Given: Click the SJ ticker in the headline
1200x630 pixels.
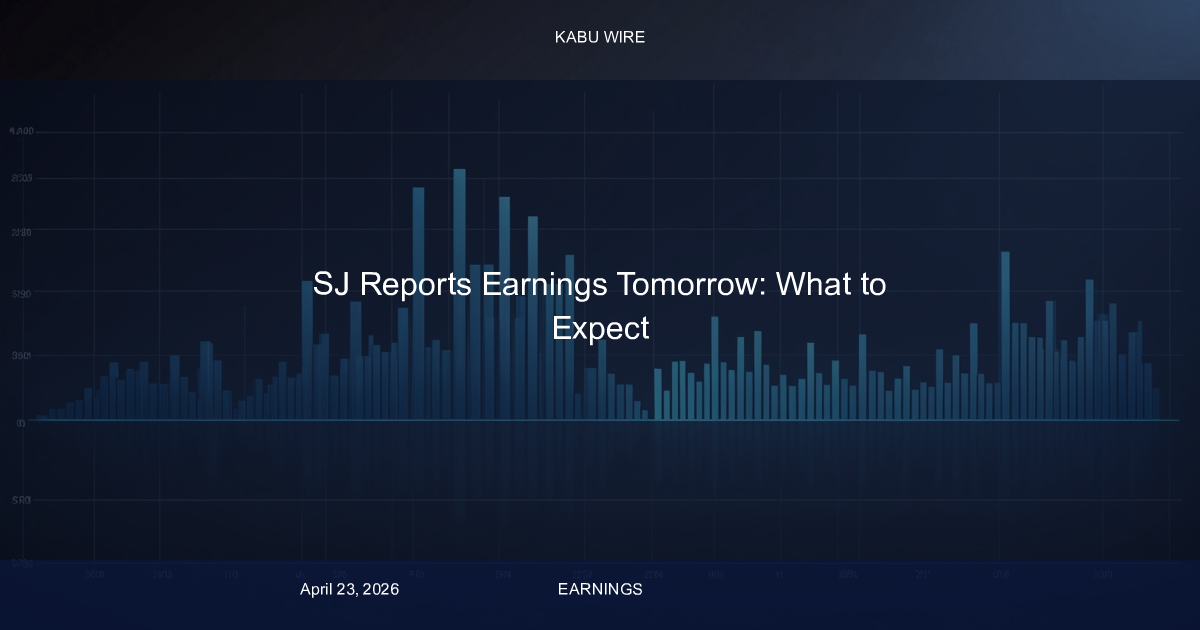Looking at the screenshot, I should (x=331, y=285).
